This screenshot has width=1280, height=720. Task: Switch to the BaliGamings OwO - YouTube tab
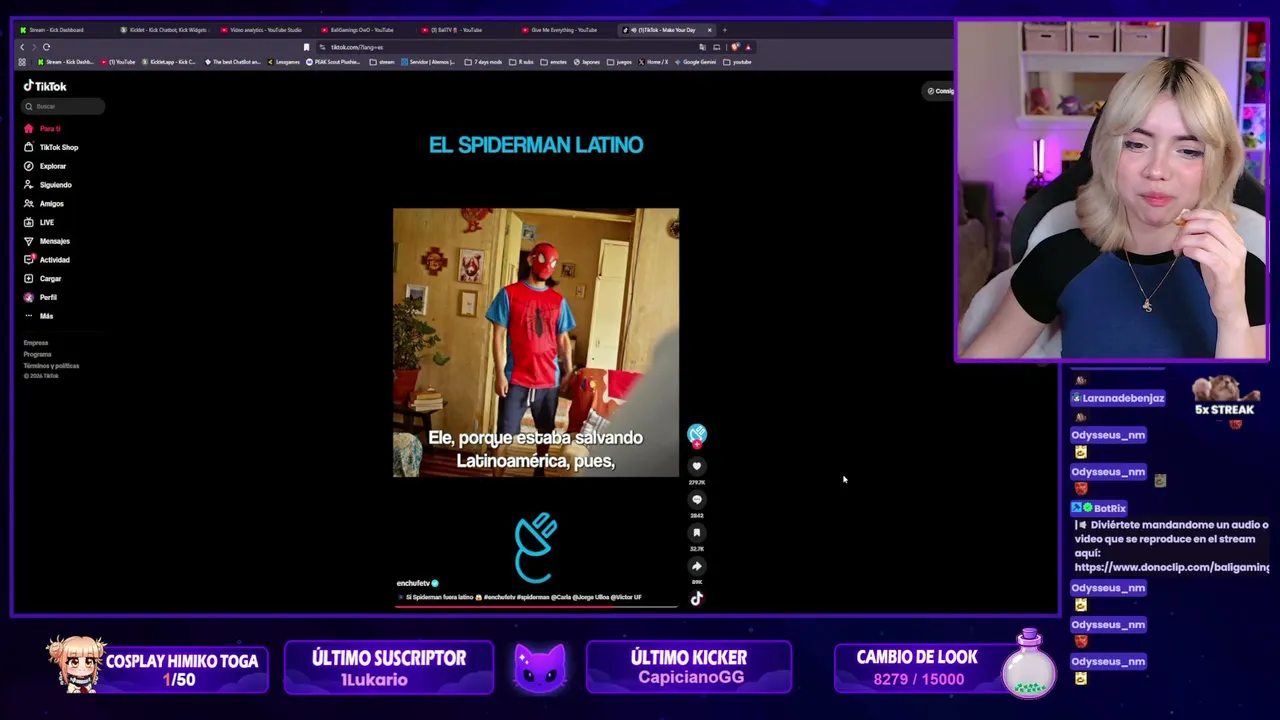[x=364, y=30]
